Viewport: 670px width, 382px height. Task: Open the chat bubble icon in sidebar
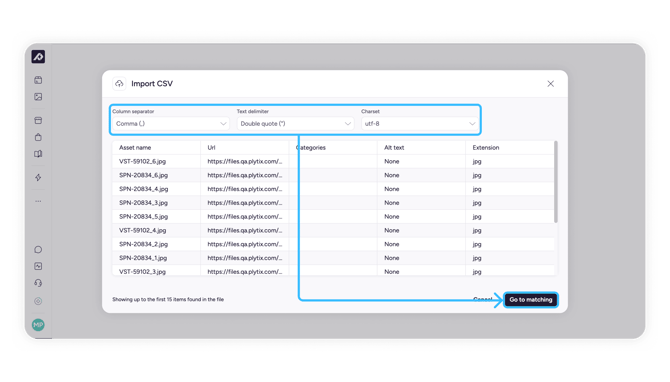(38, 250)
